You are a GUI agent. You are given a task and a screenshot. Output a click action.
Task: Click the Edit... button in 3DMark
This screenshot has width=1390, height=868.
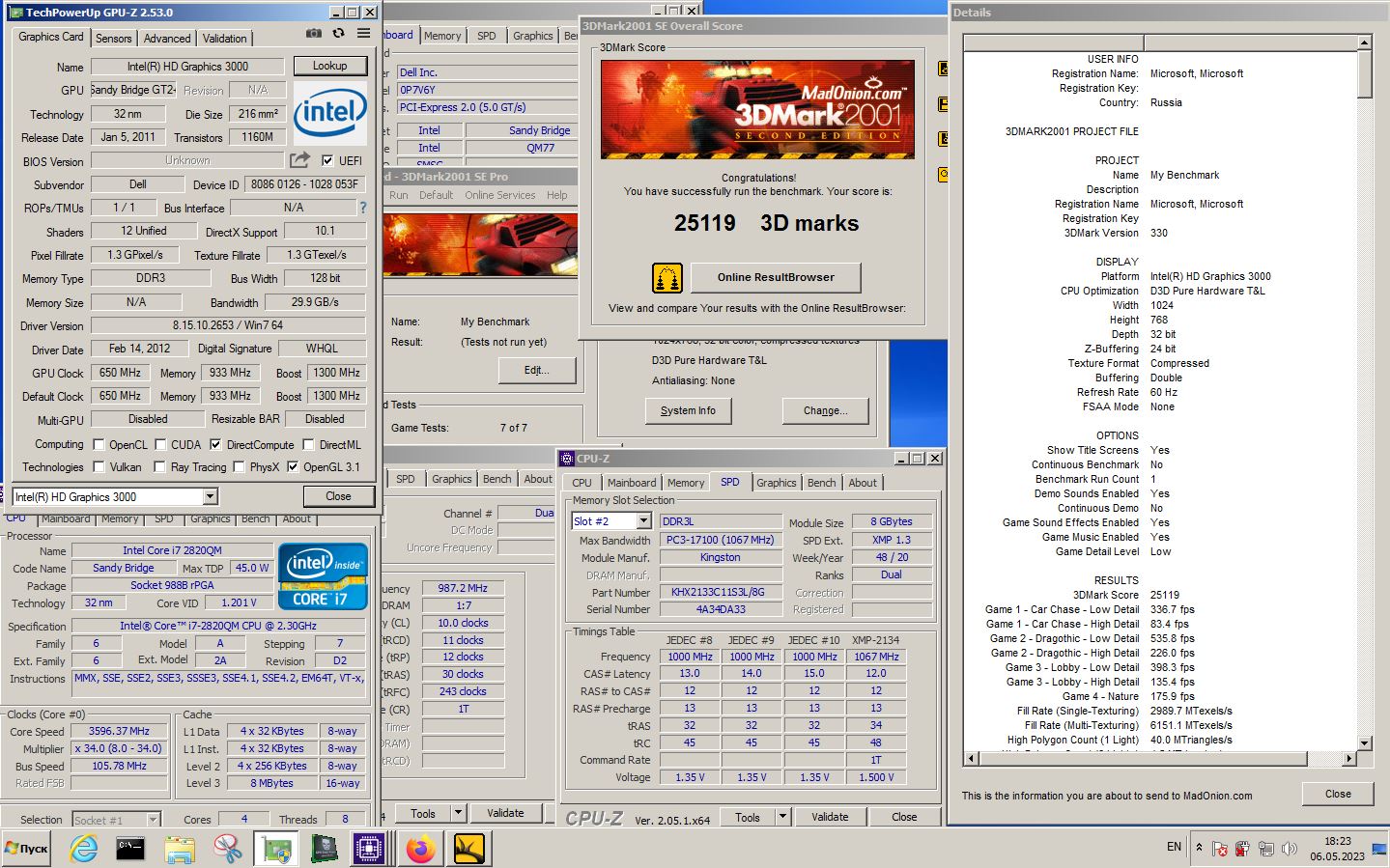point(537,370)
